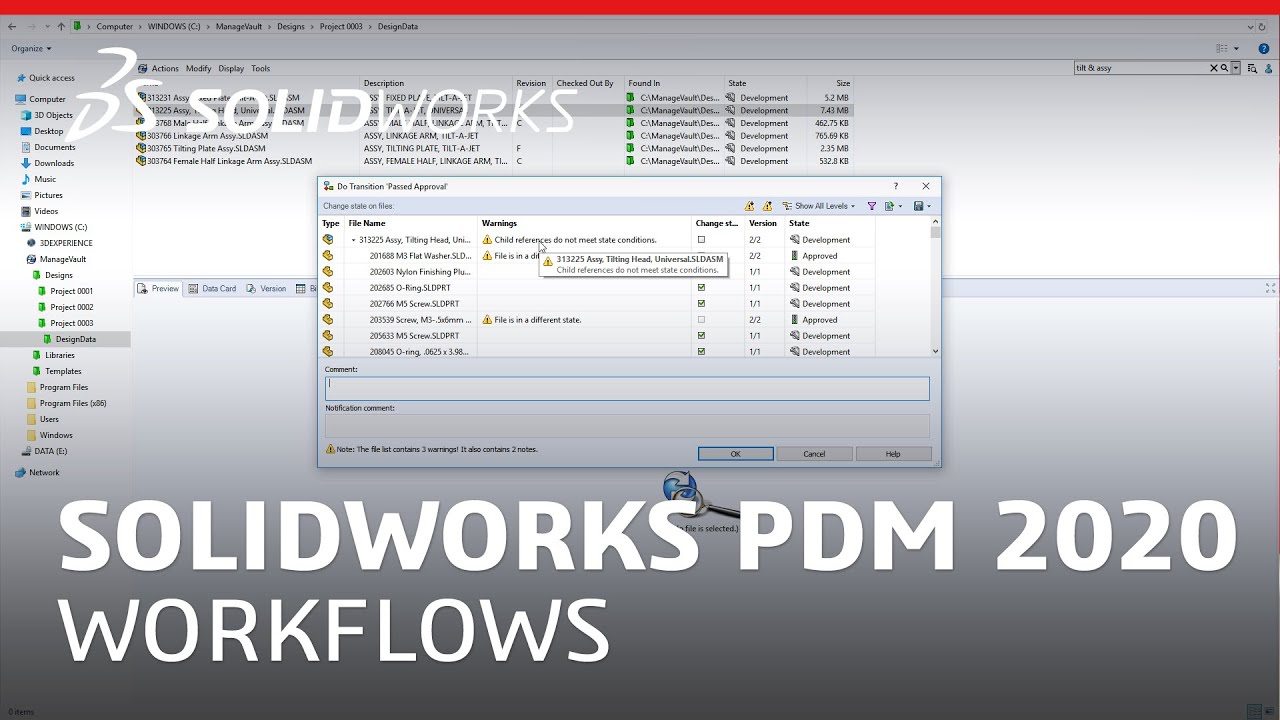The image size is (1280, 720).
Task: Select 303766 Linkage Arm Assy.SLDASM file
Action: [x=207, y=136]
